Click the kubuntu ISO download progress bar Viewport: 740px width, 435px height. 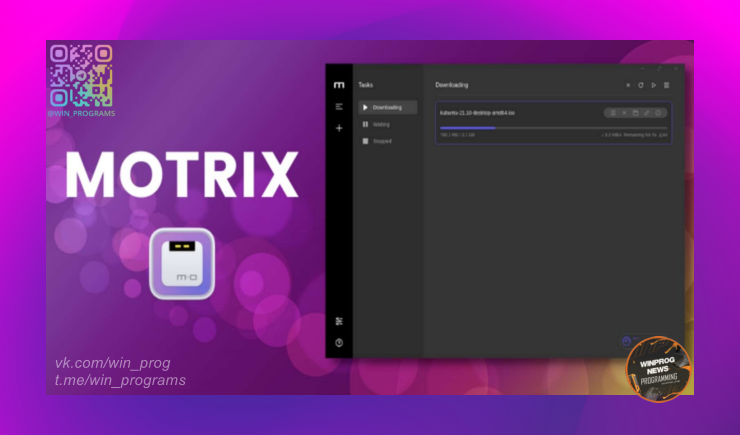click(x=554, y=128)
